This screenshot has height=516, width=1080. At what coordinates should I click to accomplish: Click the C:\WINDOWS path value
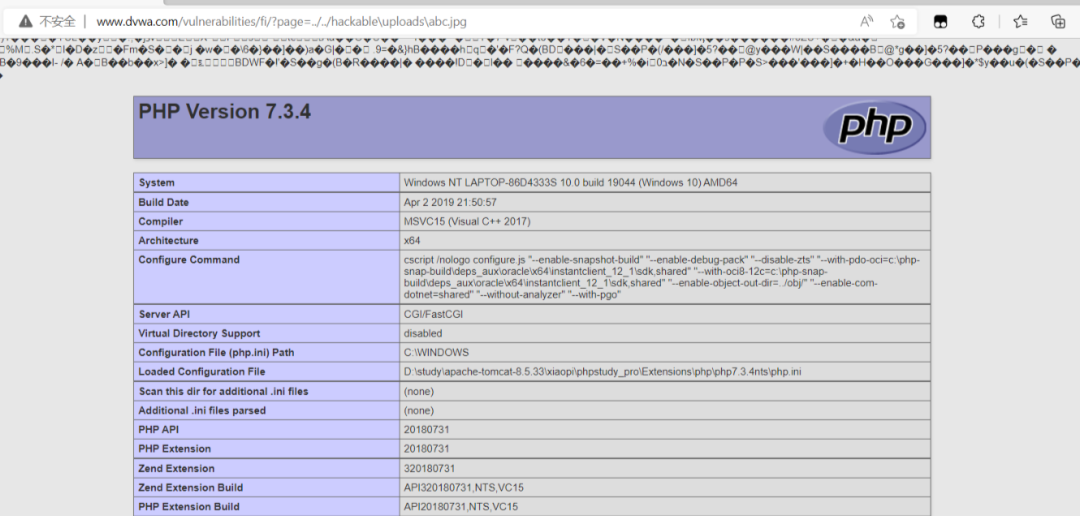[x=436, y=352]
